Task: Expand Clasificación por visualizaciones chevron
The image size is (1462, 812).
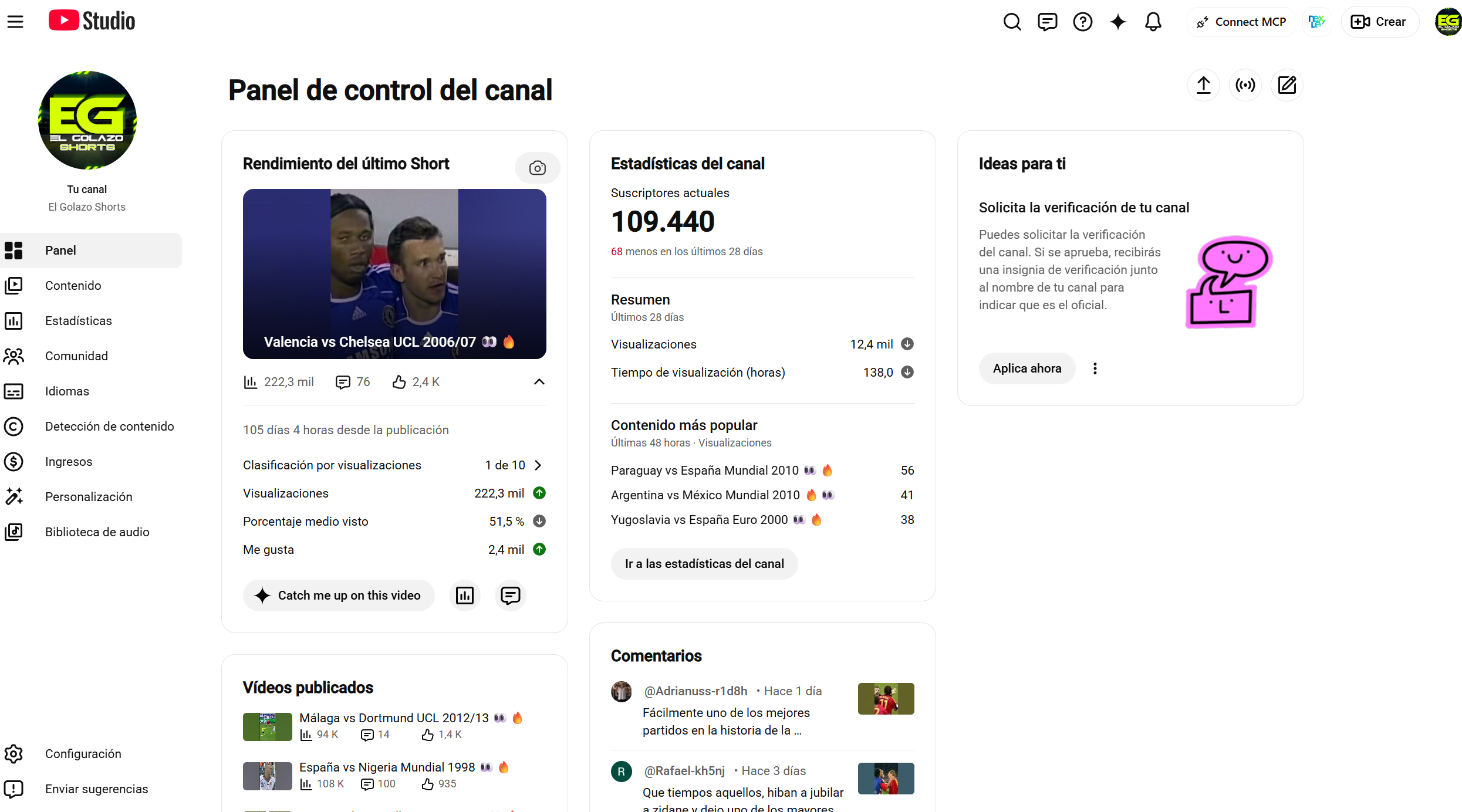Action: 538,465
